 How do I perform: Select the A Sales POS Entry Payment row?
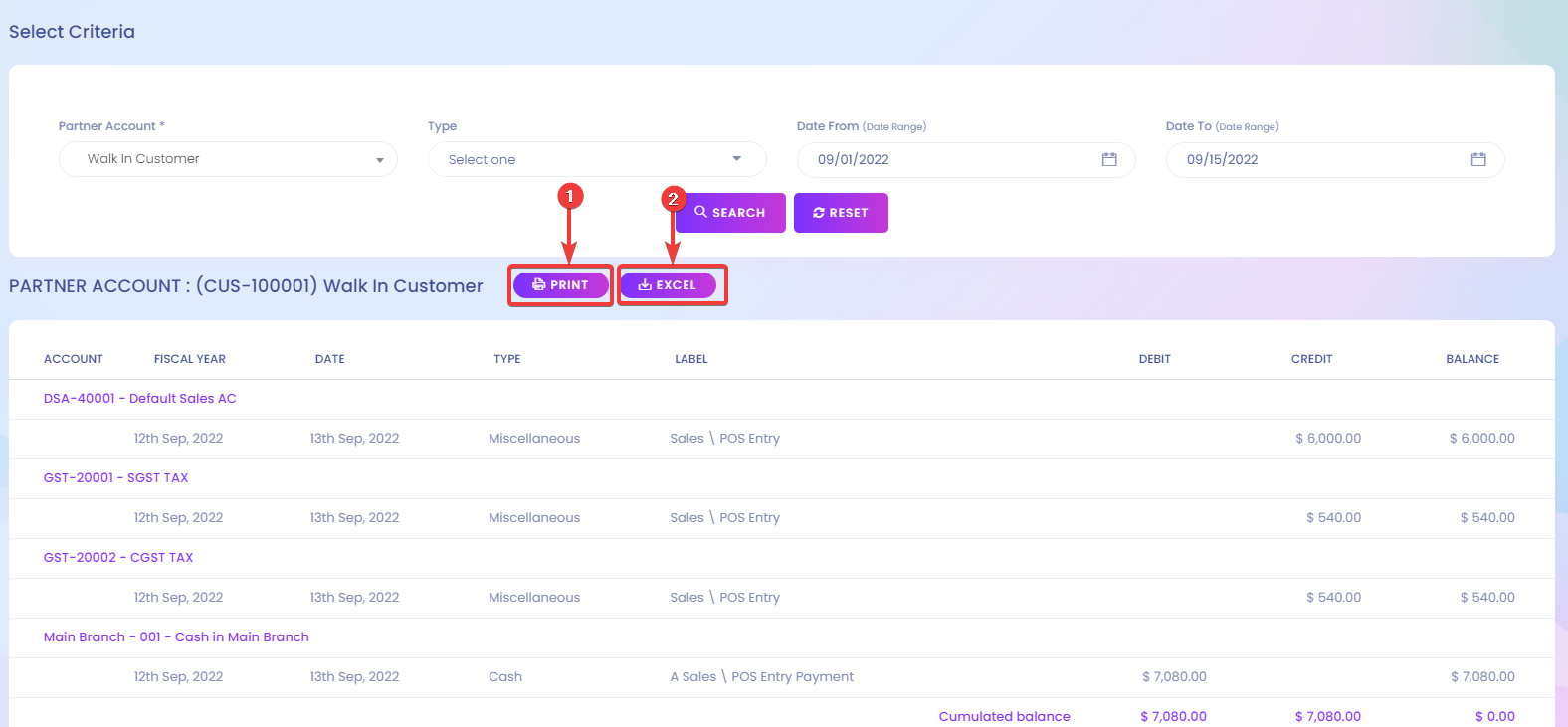click(761, 677)
